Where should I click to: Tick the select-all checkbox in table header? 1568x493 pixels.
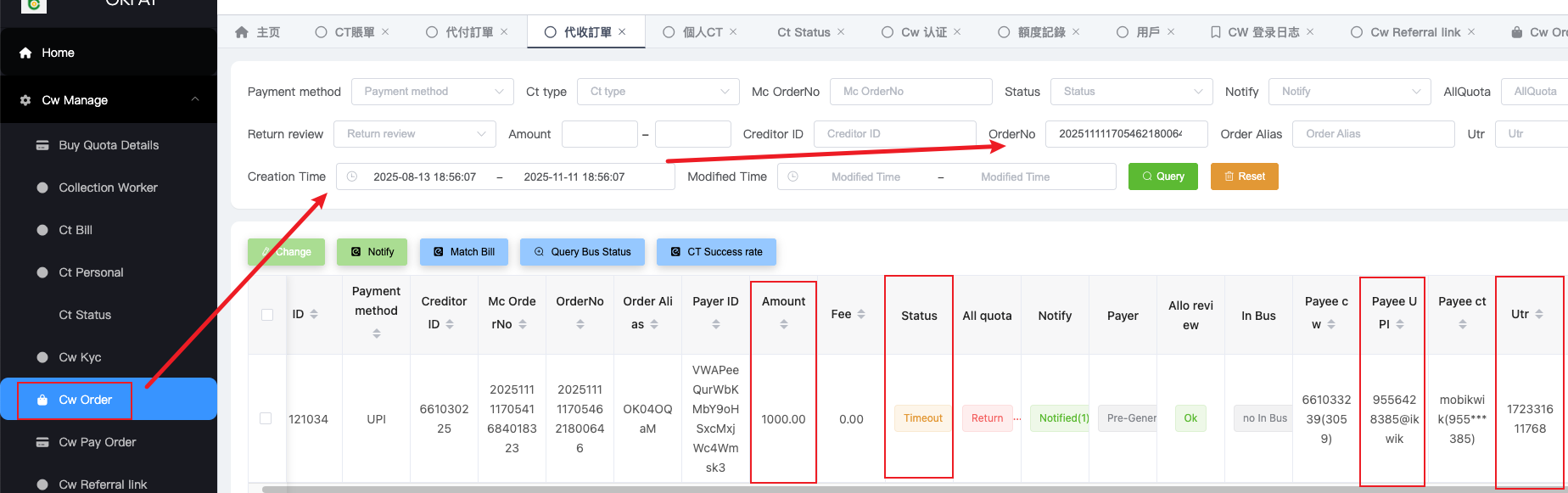(x=266, y=315)
